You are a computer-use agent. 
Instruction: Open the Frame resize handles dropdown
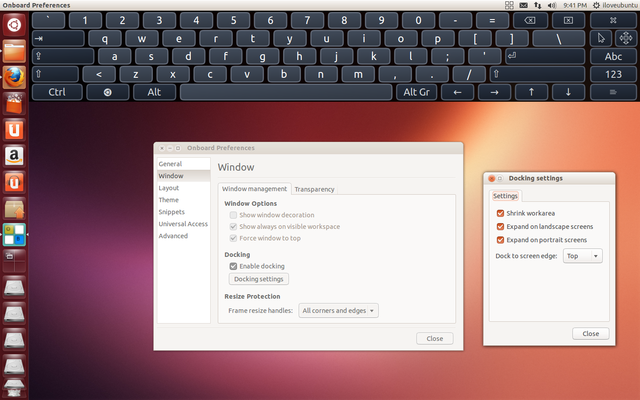pos(338,311)
